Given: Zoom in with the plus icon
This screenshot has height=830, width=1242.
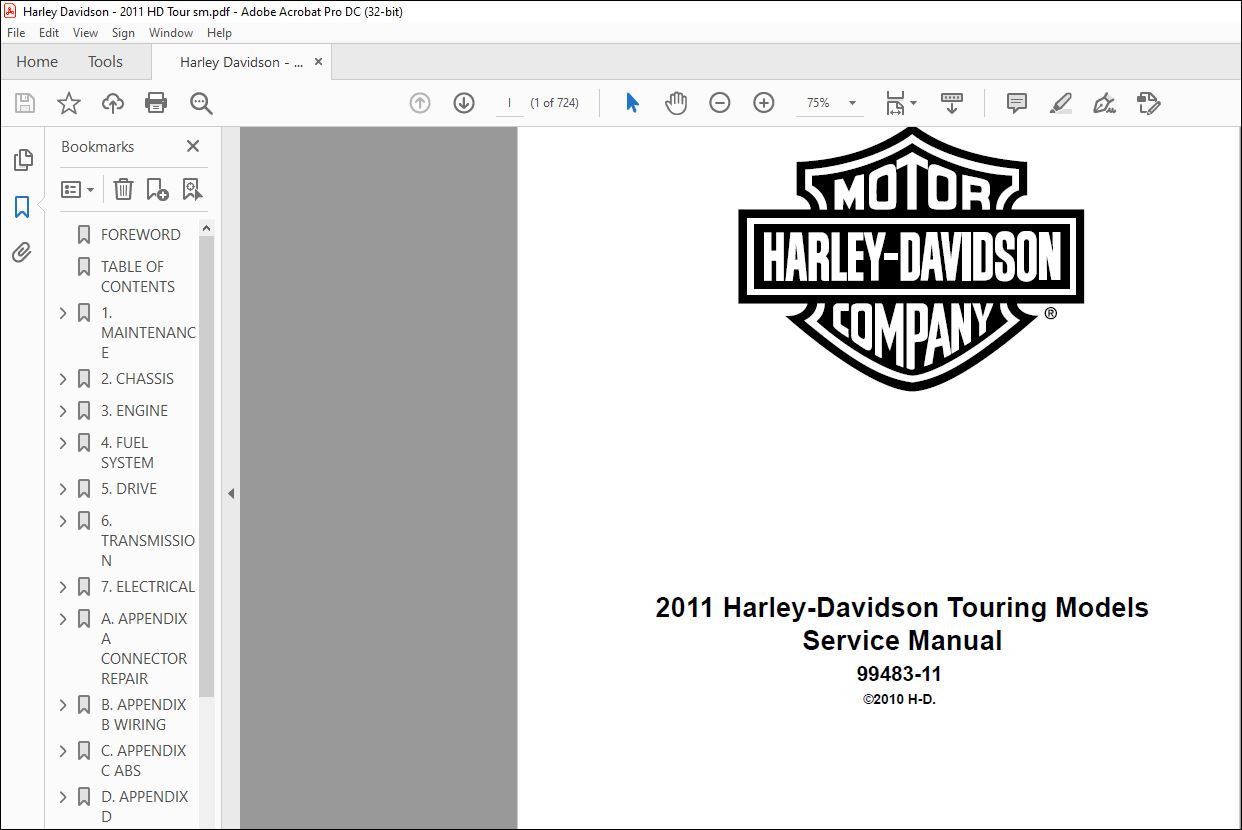Looking at the screenshot, I should (x=764, y=103).
